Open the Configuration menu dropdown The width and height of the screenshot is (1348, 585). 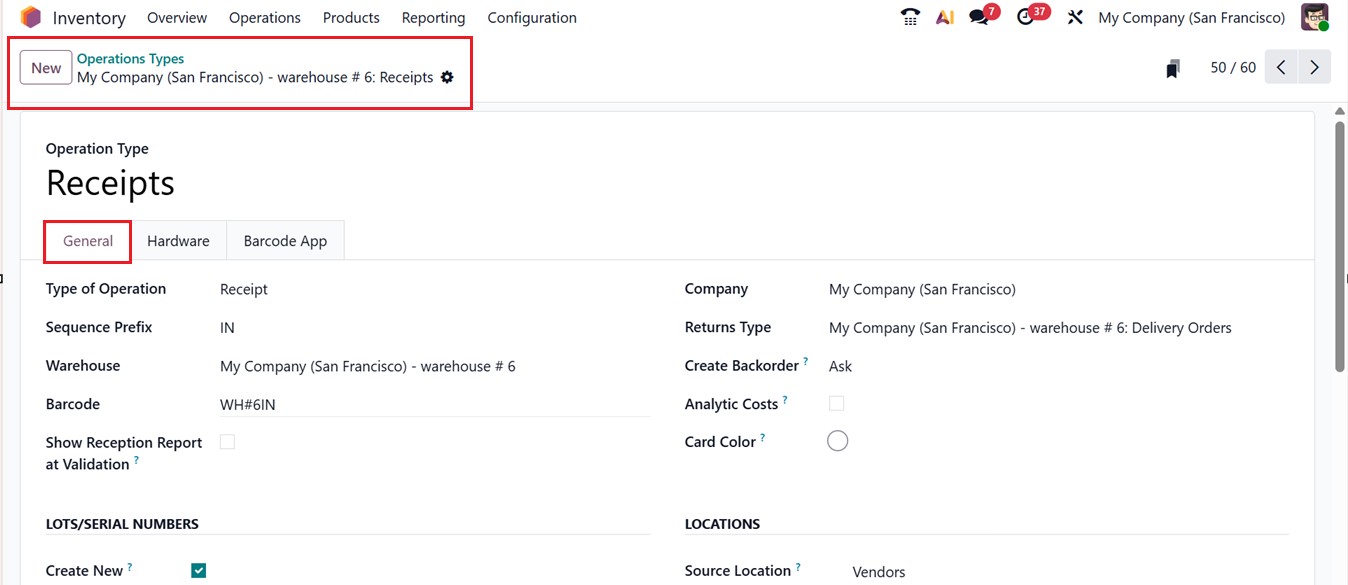point(532,18)
